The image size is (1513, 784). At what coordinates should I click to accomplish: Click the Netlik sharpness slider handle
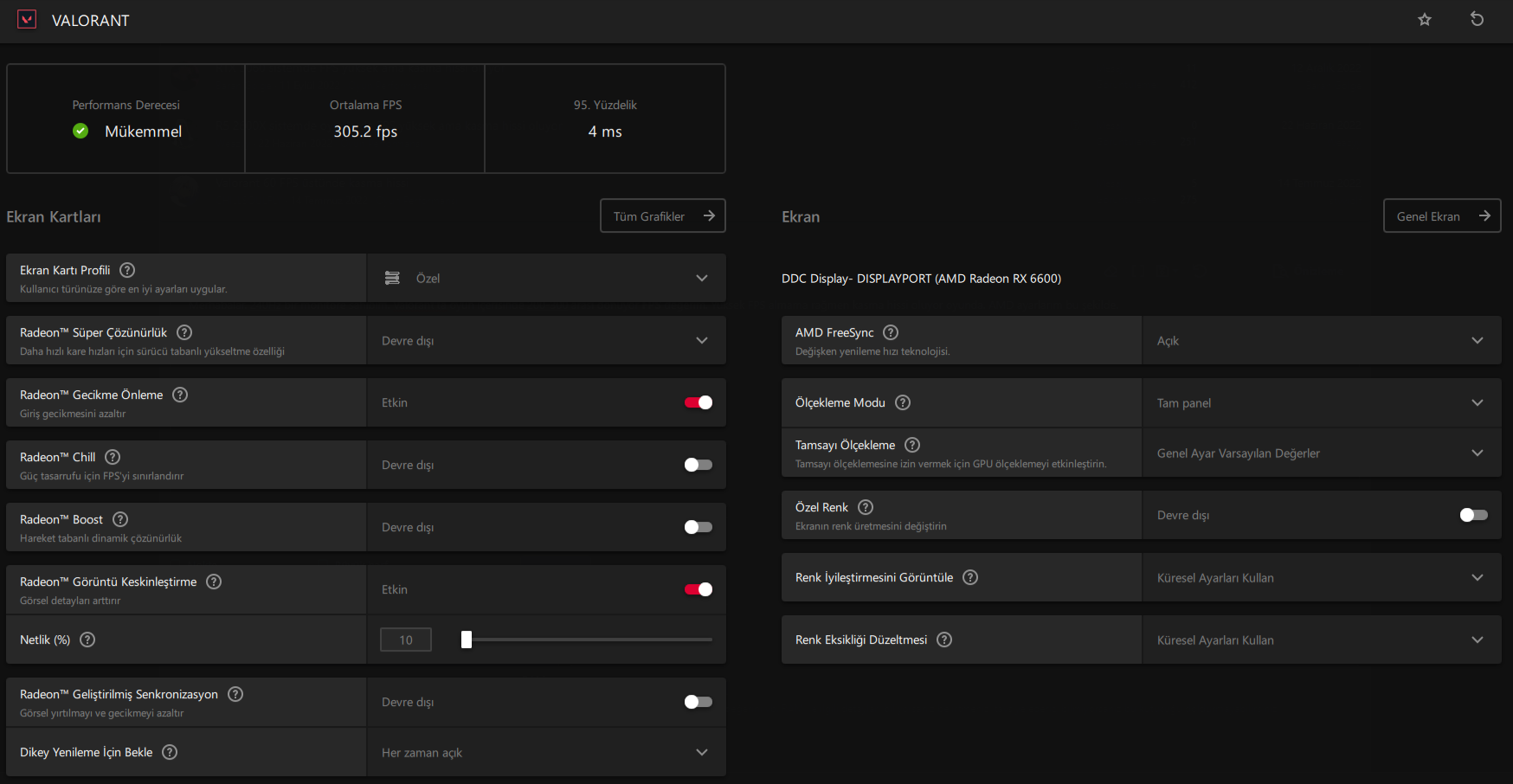coord(467,639)
